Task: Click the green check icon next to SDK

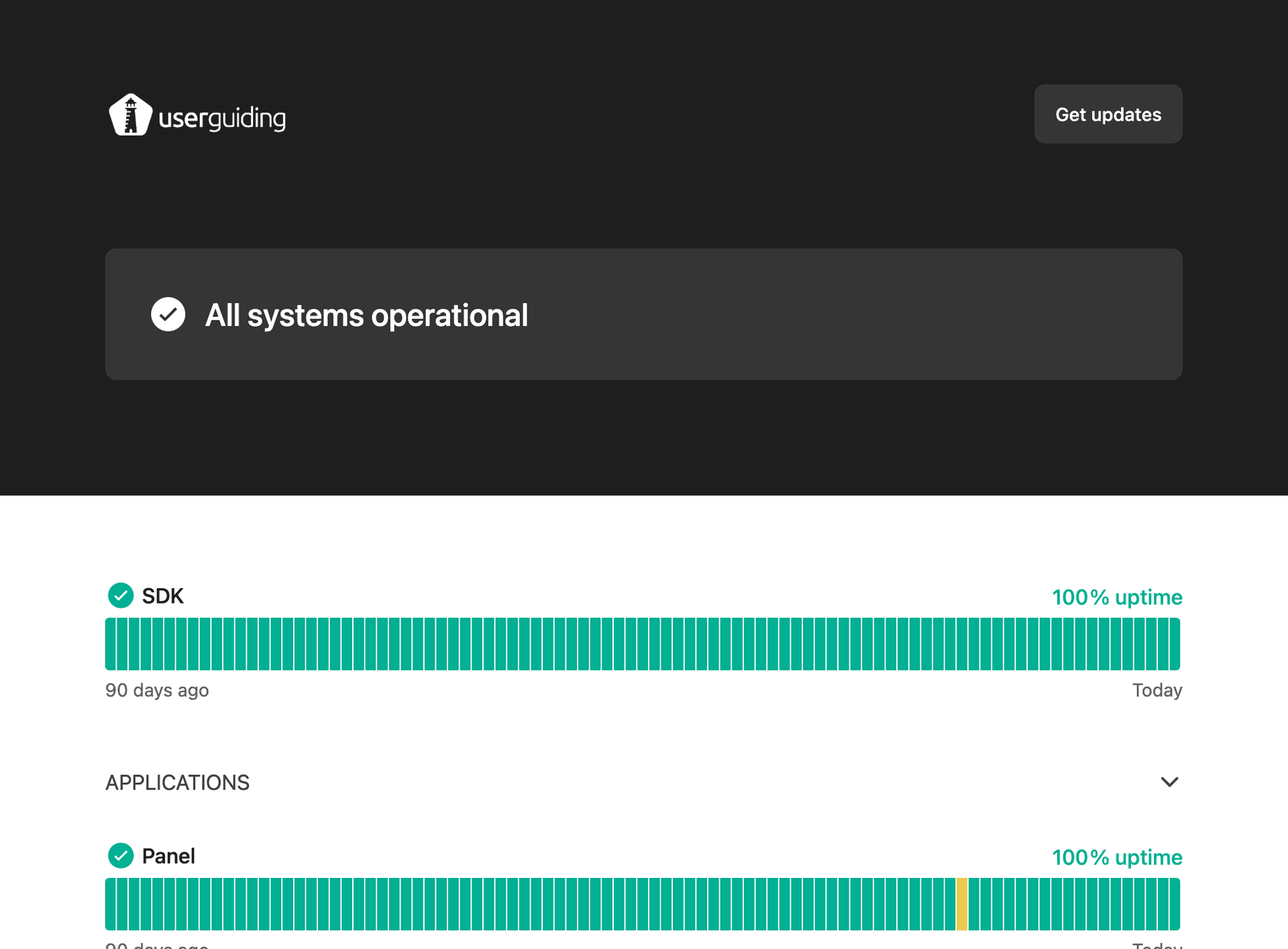Action: [x=121, y=596]
